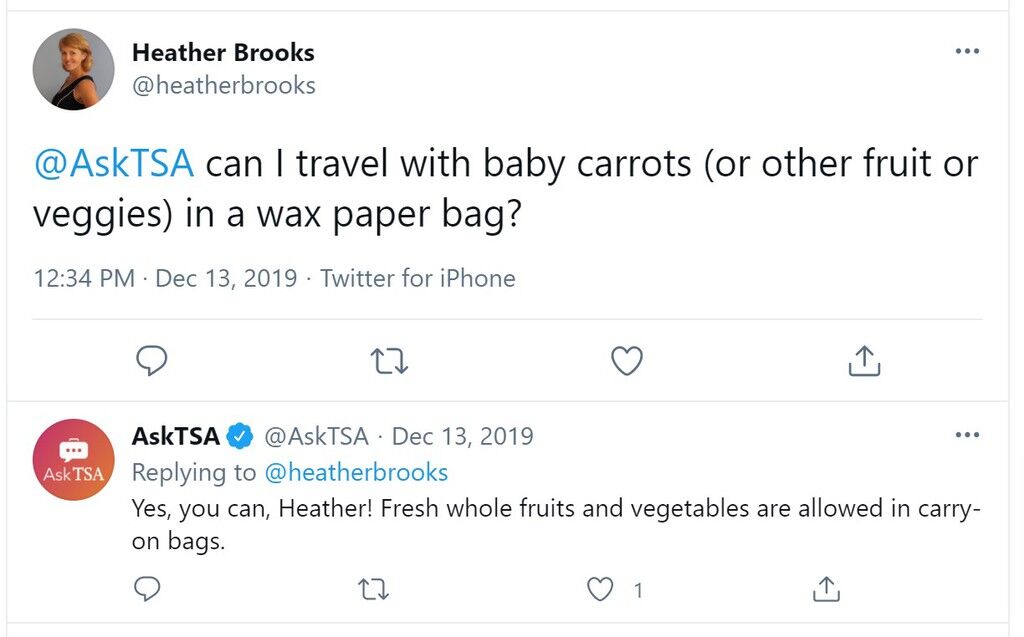
Task: Retweet Heather Brooks' carrot question
Action: tap(389, 361)
